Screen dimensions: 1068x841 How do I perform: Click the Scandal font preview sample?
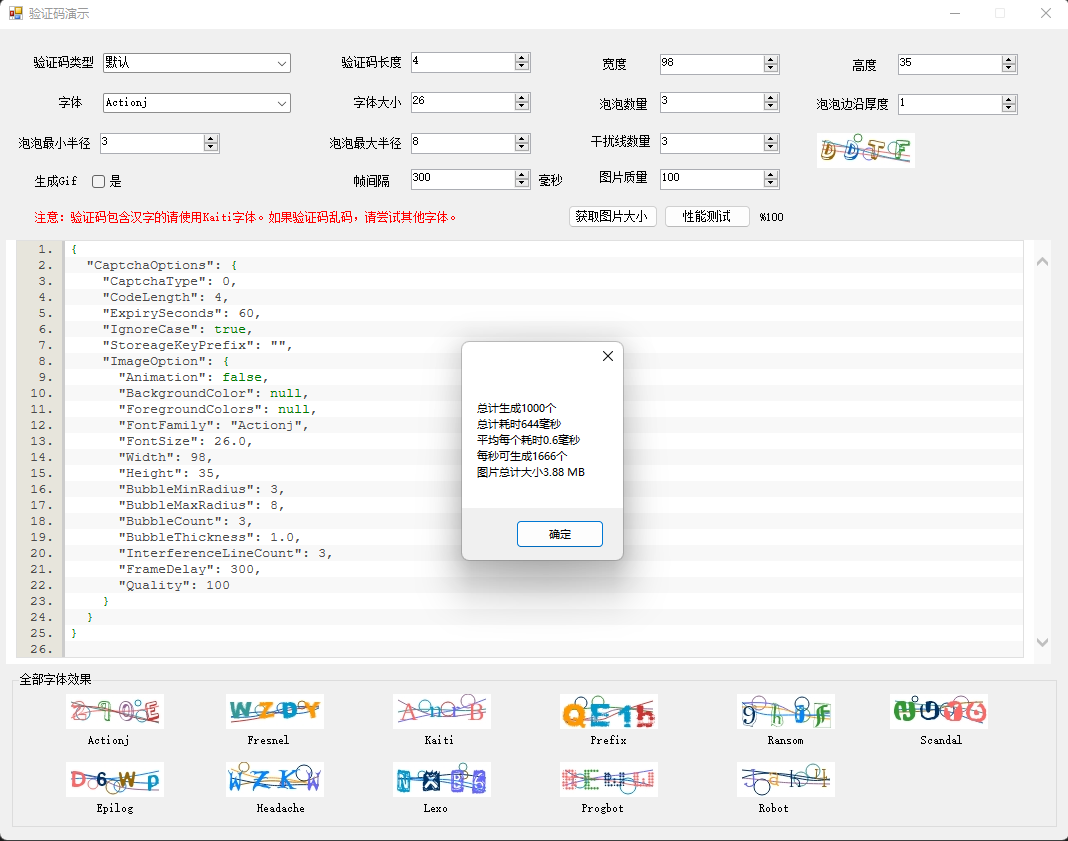pos(938,711)
